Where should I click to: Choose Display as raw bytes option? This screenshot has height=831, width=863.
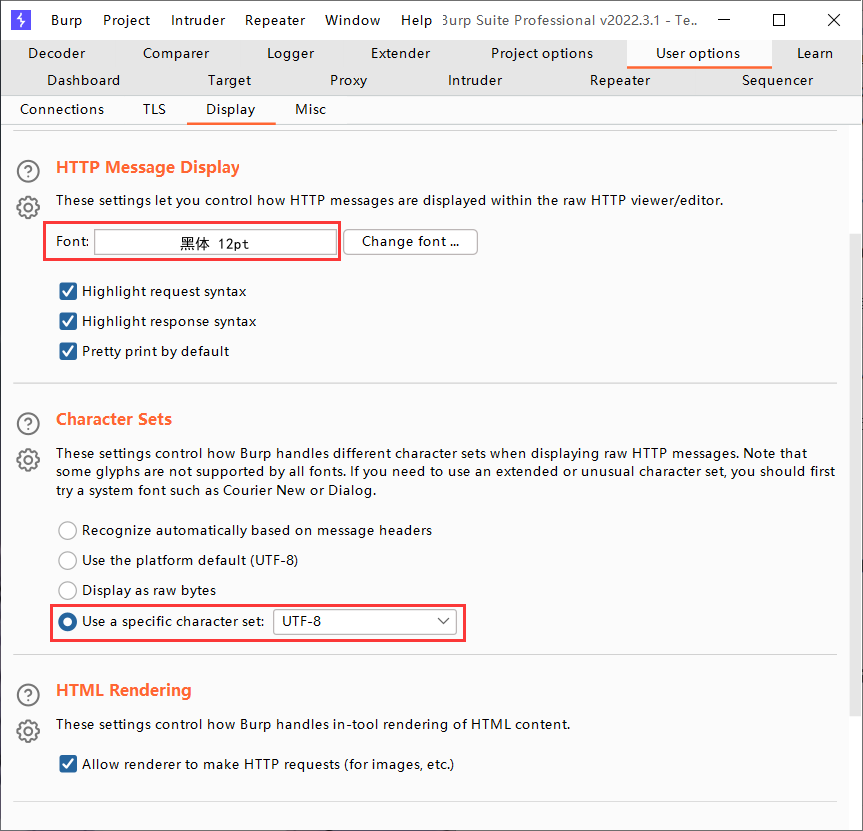point(68,590)
